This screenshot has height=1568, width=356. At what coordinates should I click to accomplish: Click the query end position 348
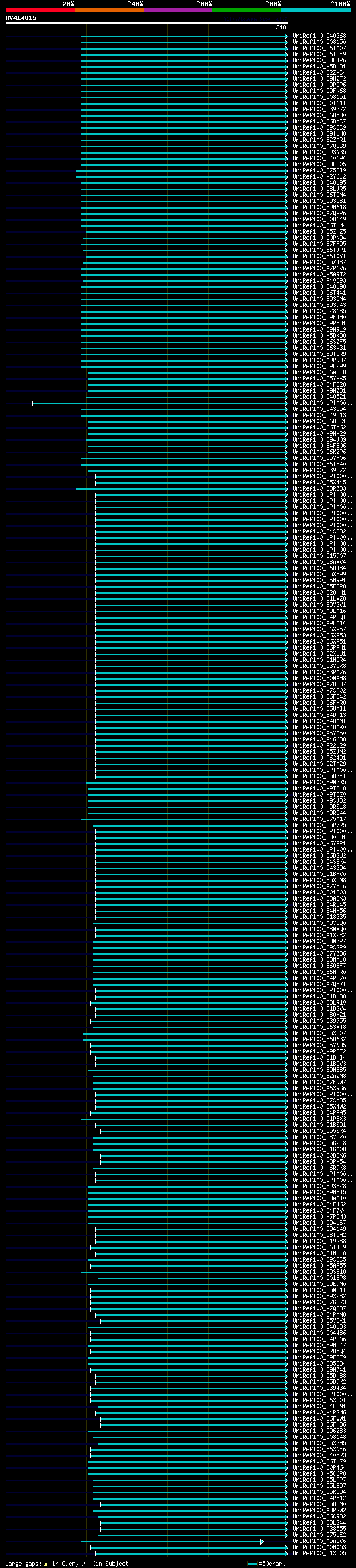coord(280,27)
